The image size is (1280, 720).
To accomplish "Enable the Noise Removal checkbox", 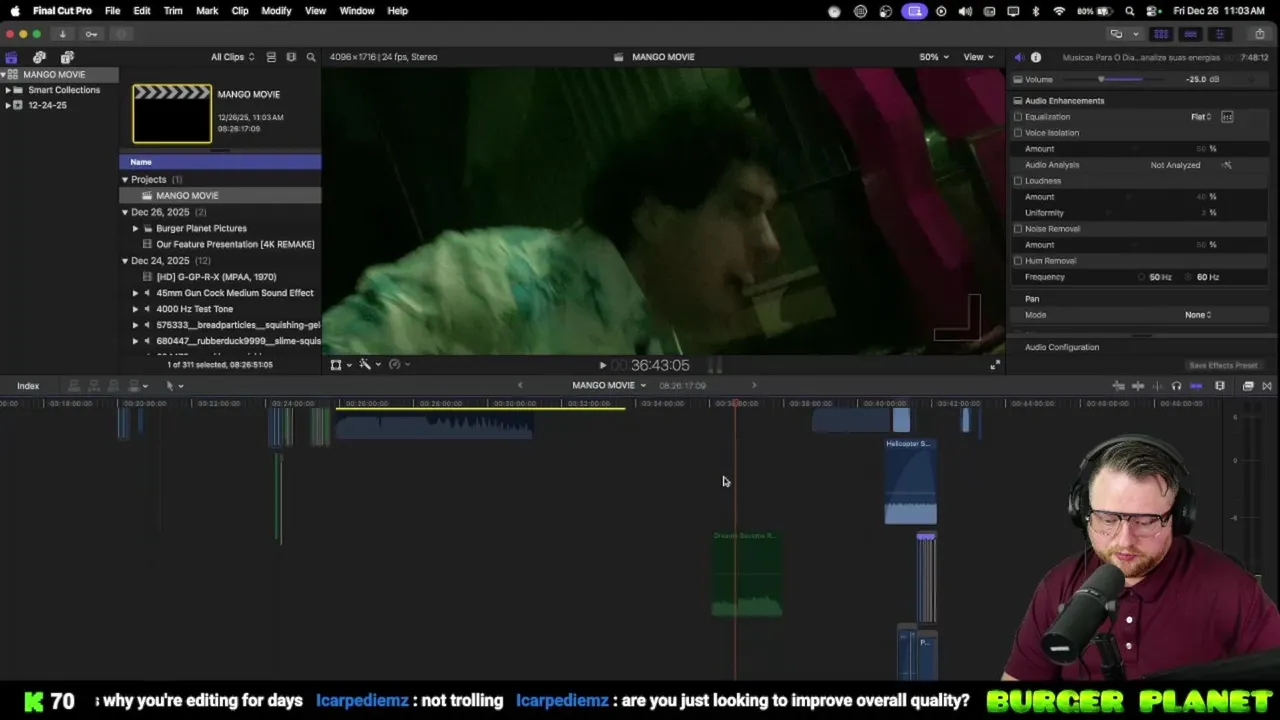I will [1018, 229].
